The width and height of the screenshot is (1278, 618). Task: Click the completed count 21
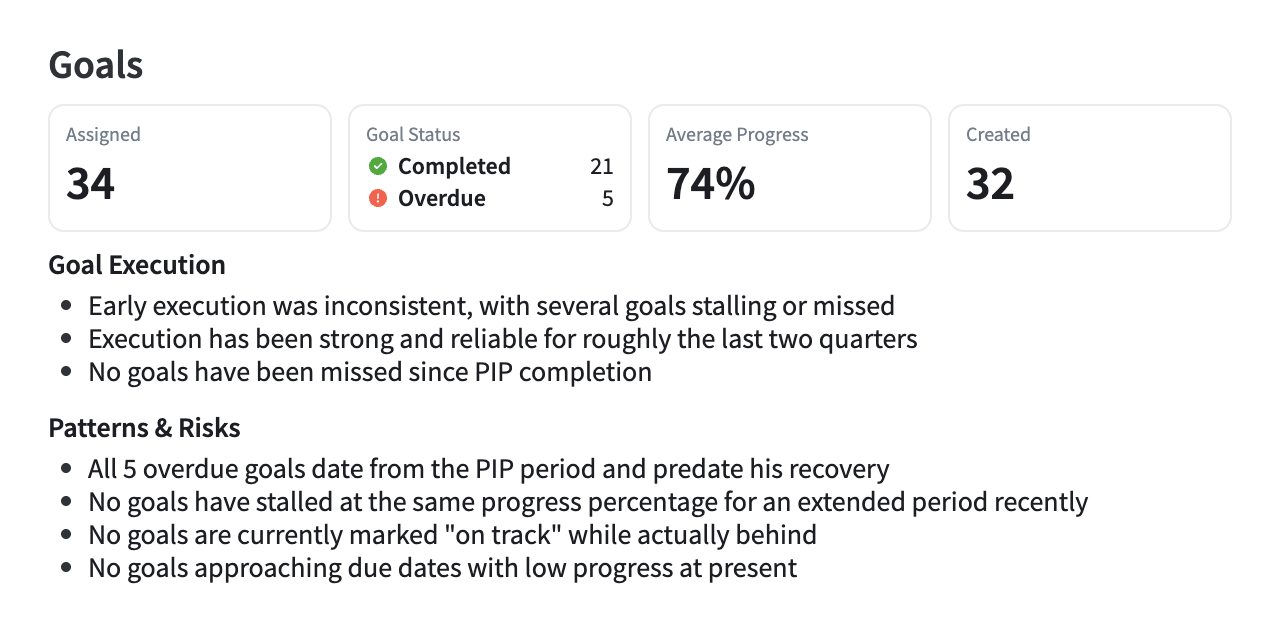[x=601, y=166]
